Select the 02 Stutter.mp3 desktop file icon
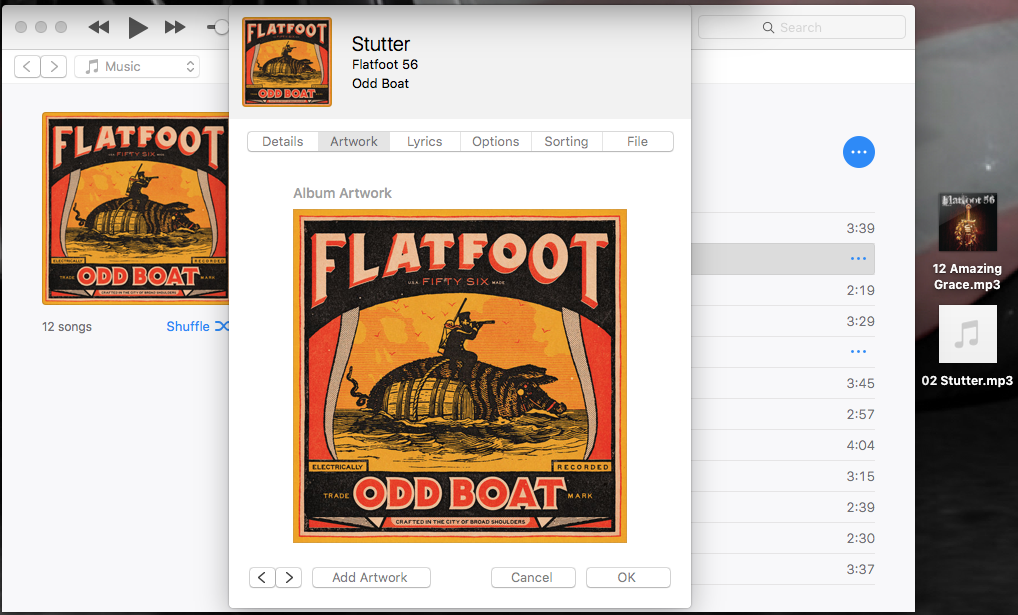This screenshot has width=1018, height=615. 967,334
